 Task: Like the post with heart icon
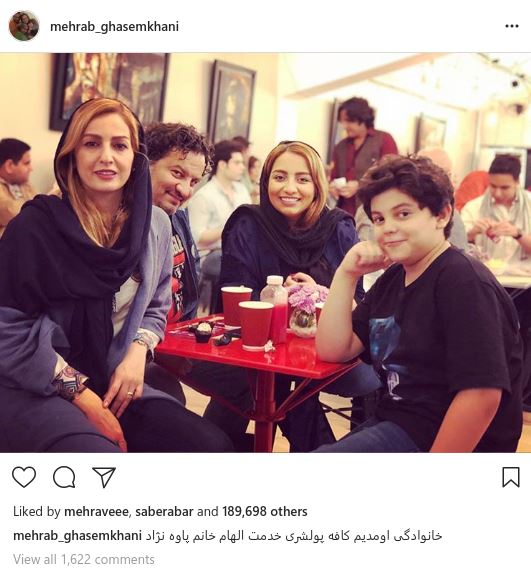pos(24,477)
